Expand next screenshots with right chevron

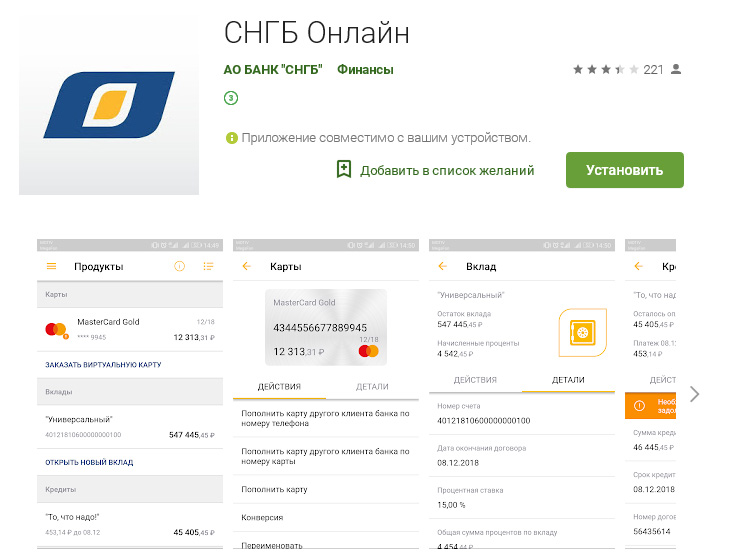(x=695, y=394)
